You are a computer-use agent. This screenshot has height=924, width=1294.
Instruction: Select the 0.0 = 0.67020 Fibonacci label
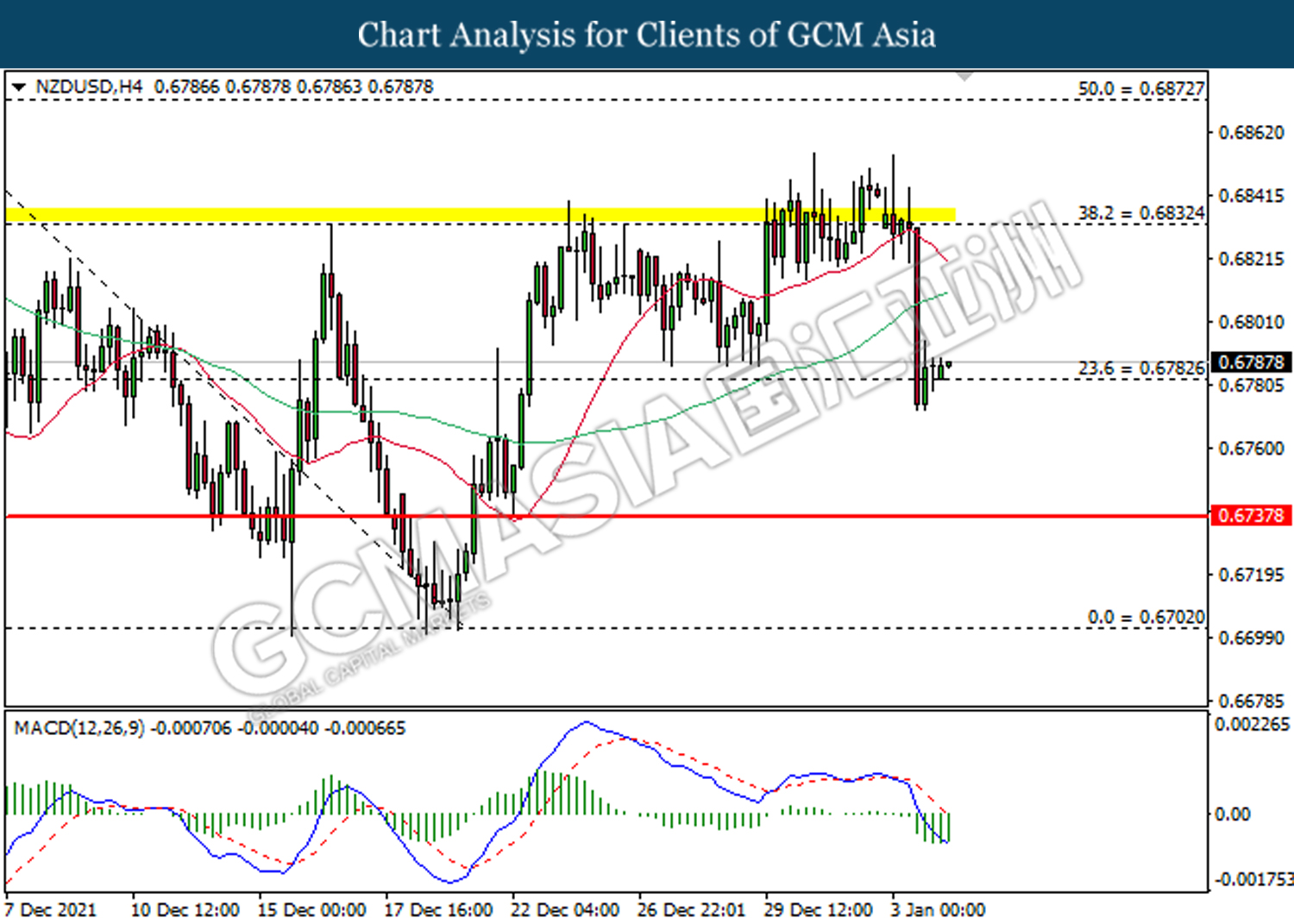[1146, 617]
